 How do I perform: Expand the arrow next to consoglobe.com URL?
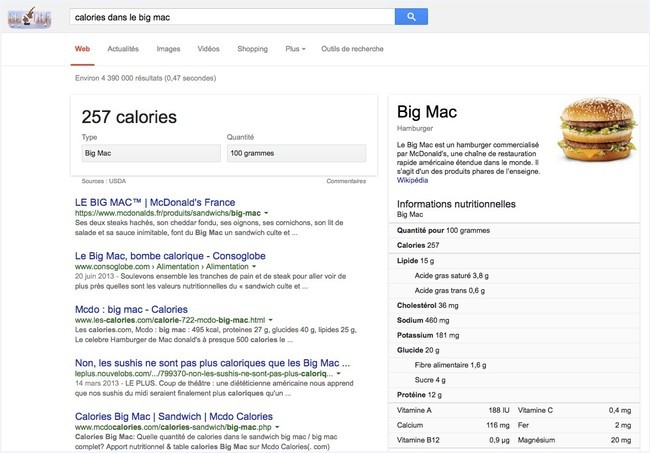[254, 266]
